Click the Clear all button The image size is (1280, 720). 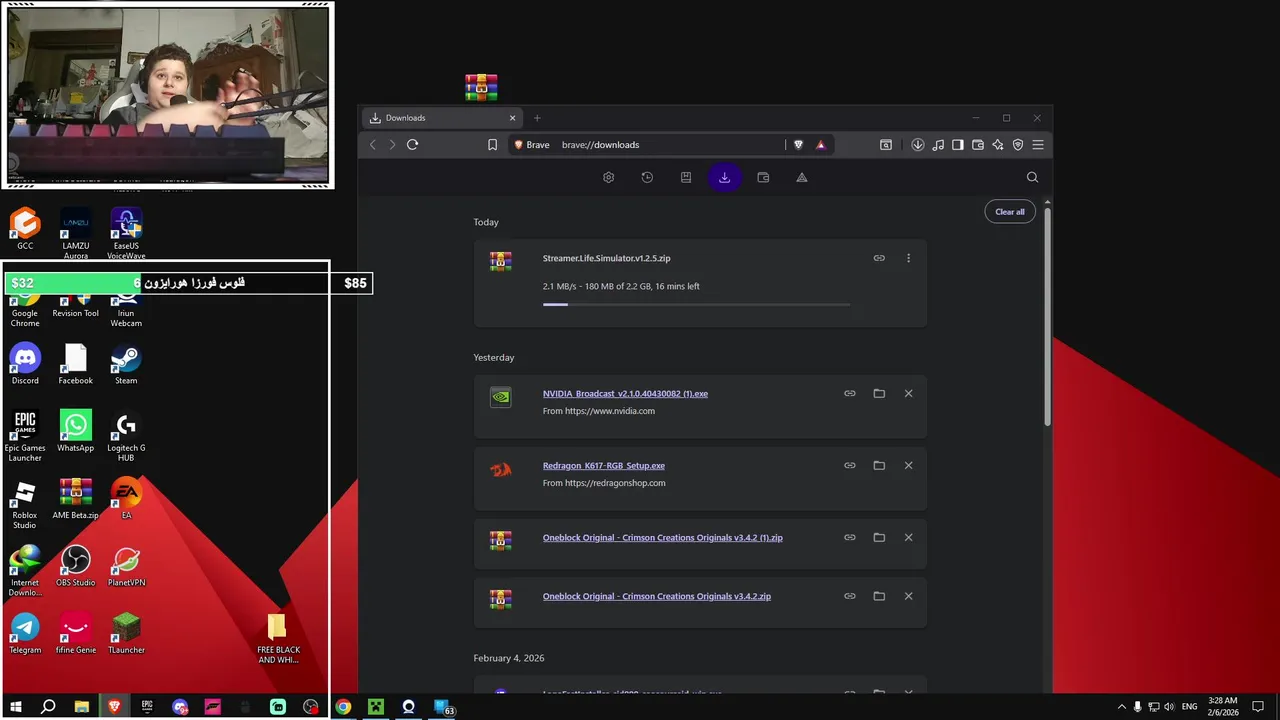pos(1010,212)
